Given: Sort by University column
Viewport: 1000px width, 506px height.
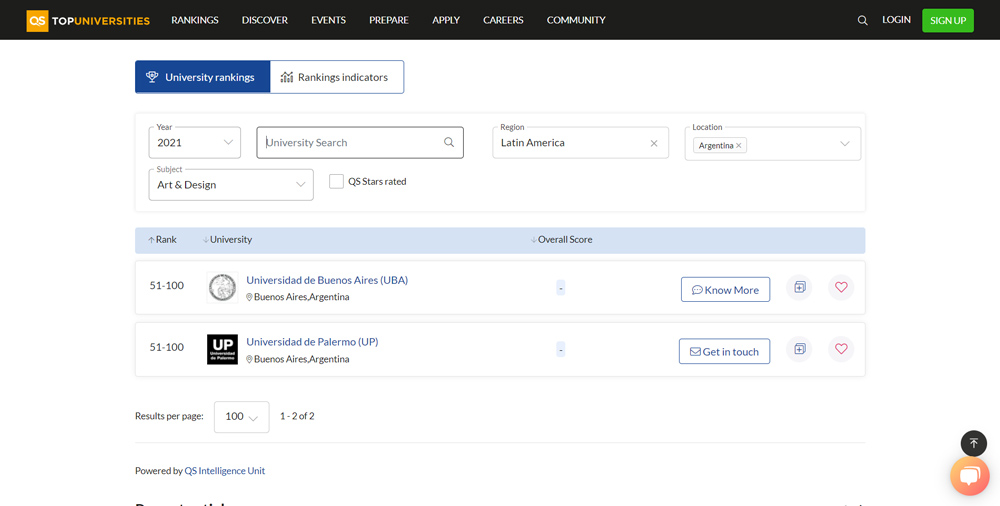Looking at the screenshot, I should pos(227,240).
